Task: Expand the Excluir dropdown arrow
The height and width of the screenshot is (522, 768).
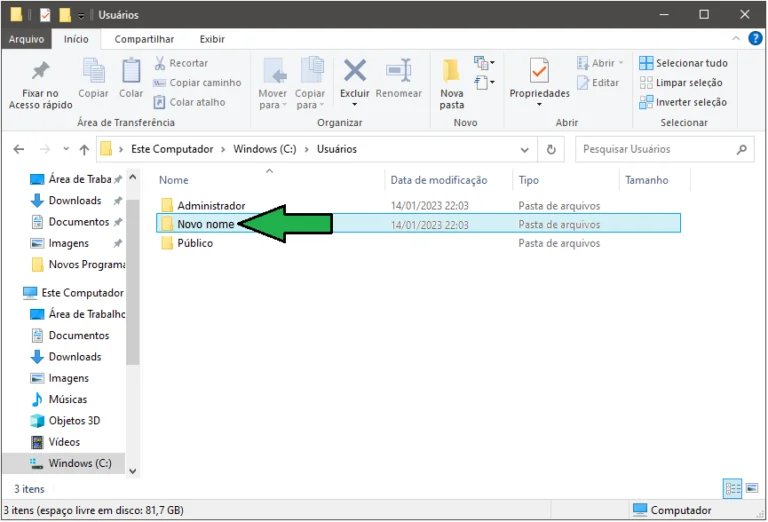Action: pyautogui.click(x=355, y=105)
